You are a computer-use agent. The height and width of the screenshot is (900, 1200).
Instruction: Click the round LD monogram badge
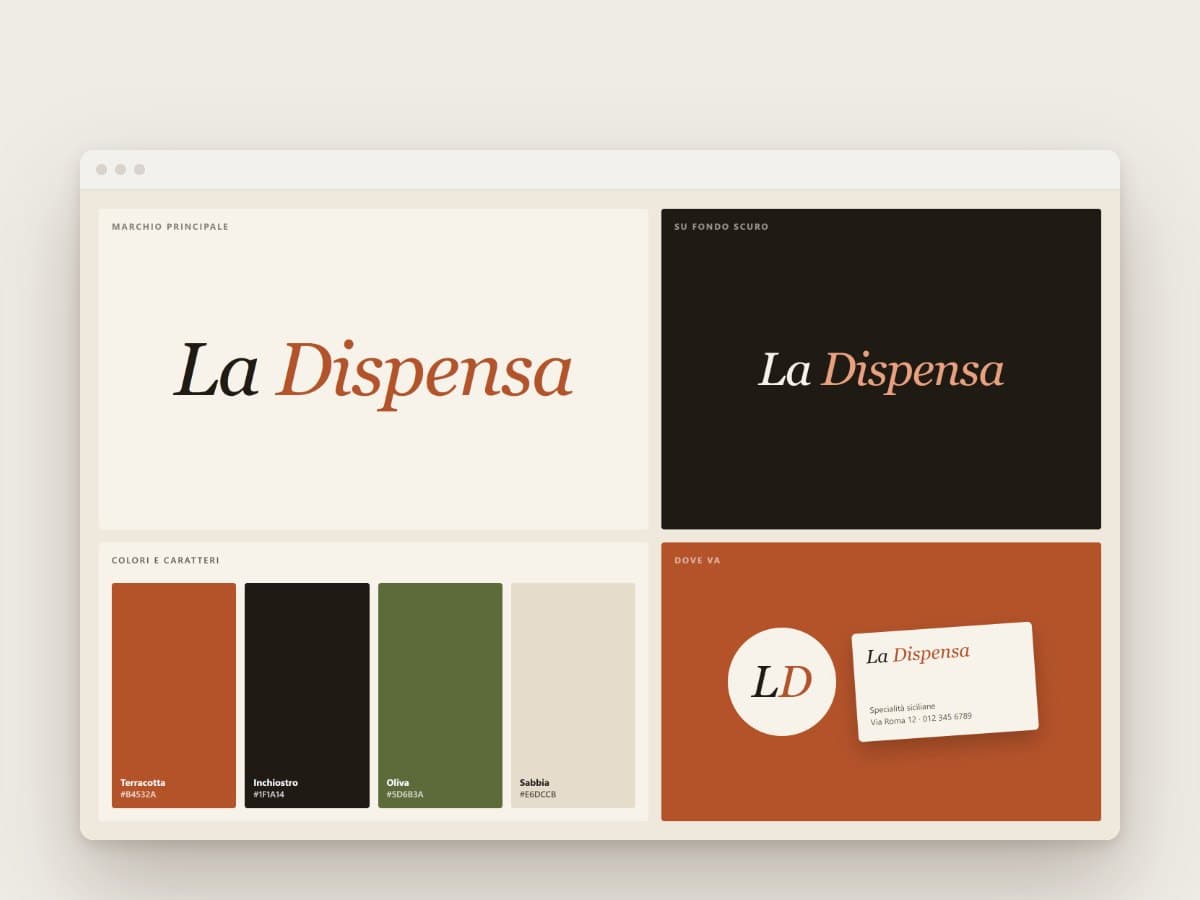[x=782, y=682]
